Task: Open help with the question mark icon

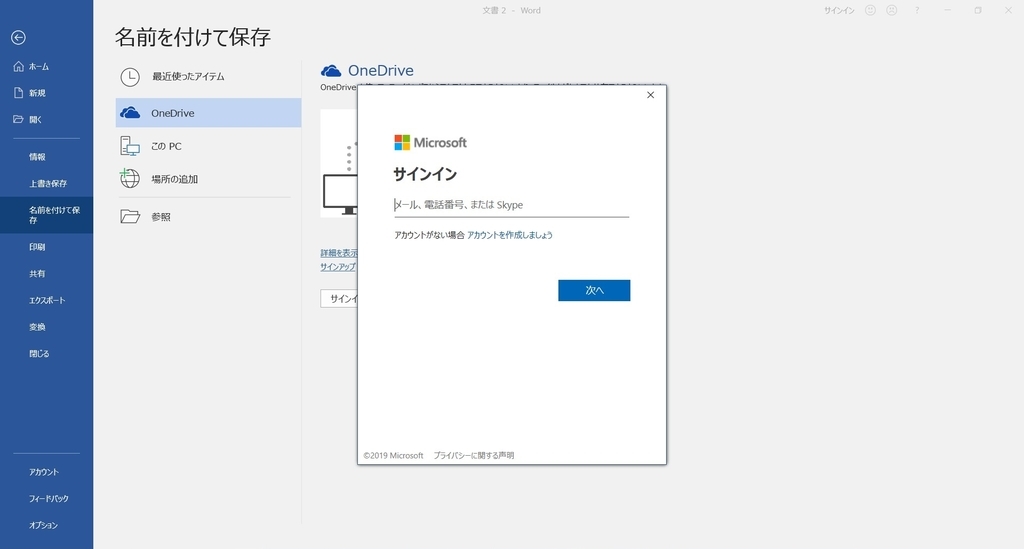Action: click(917, 10)
